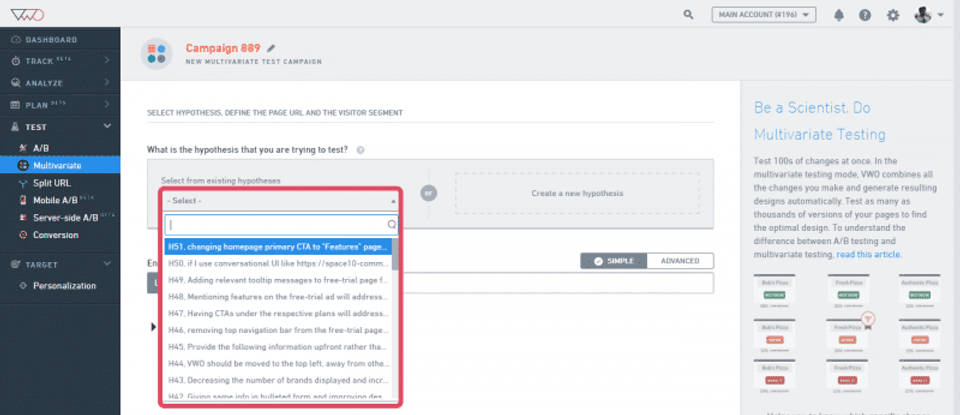The height and width of the screenshot is (415, 960).
Task: Edit campaign name with pencil icon
Action: tap(271, 48)
